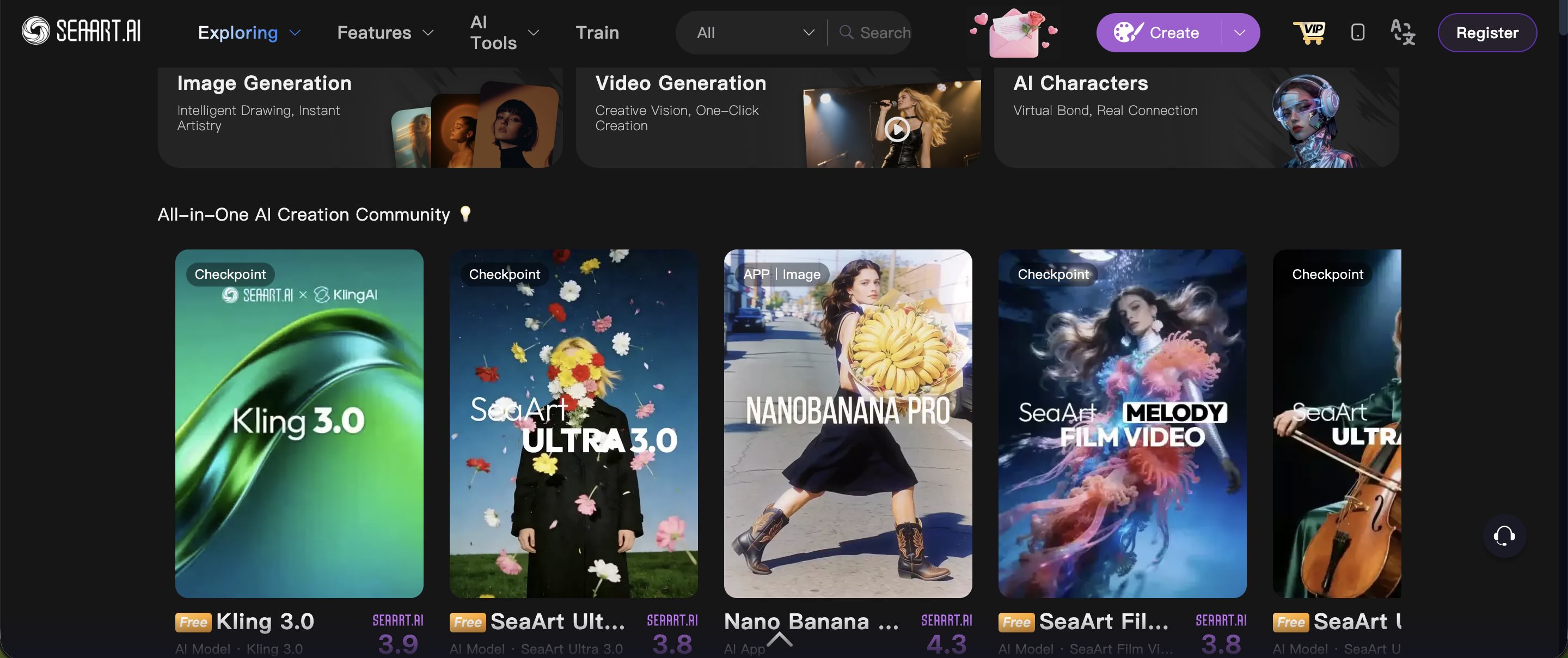Open the language translation selector
The image size is (1568, 658).
coord(1403,32)
